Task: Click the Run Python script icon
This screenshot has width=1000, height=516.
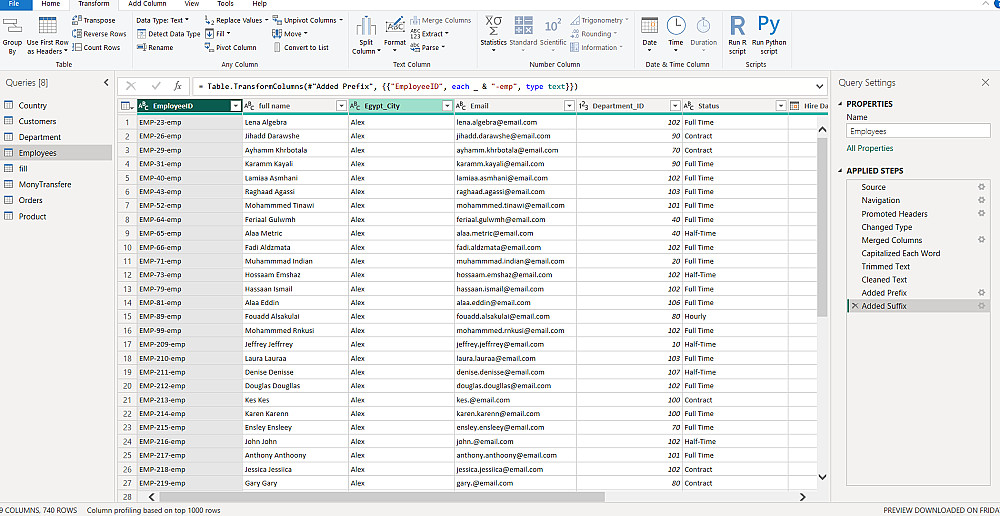Action: (769, 27)
